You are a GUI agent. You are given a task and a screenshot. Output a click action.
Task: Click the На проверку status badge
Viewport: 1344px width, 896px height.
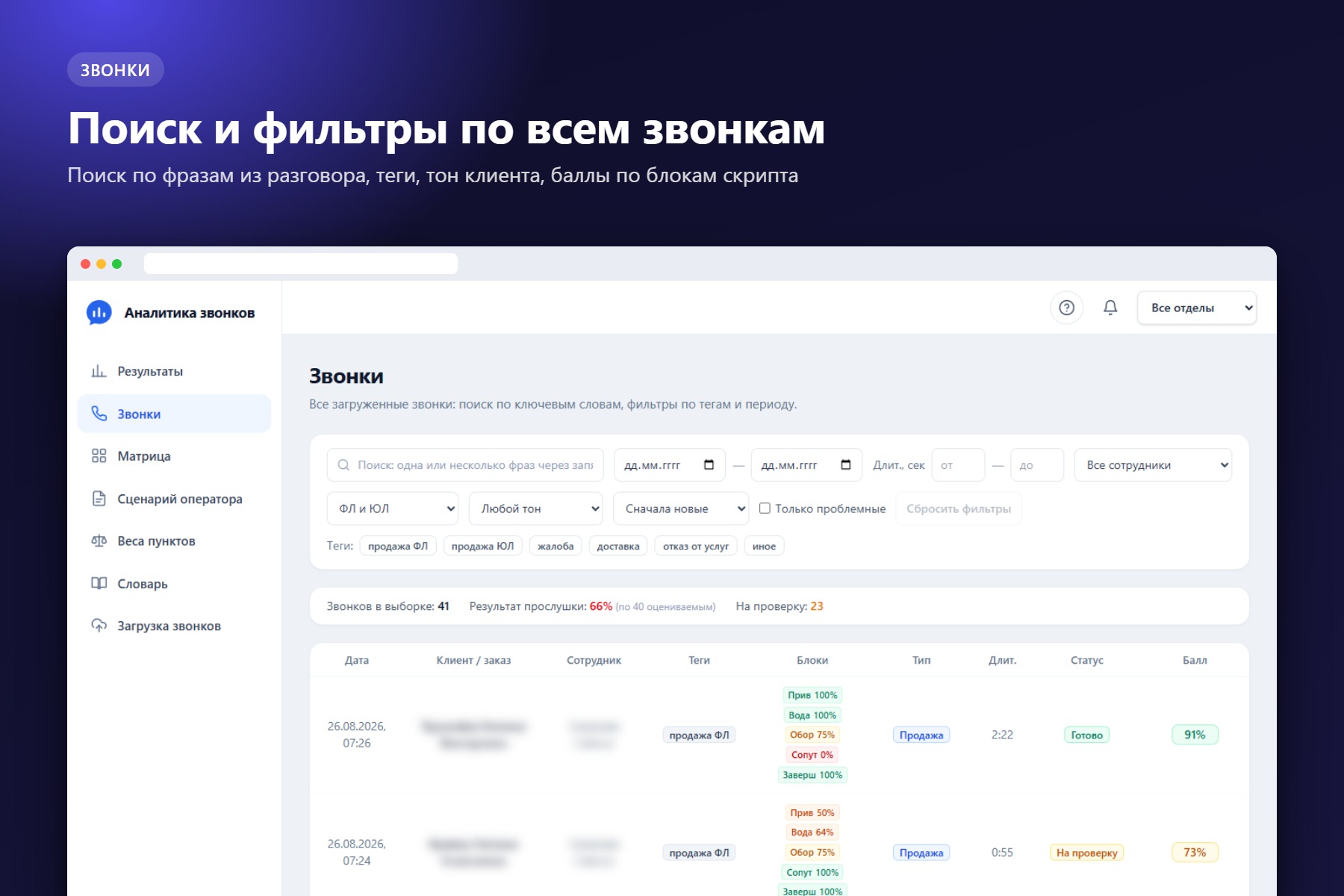1086,853
